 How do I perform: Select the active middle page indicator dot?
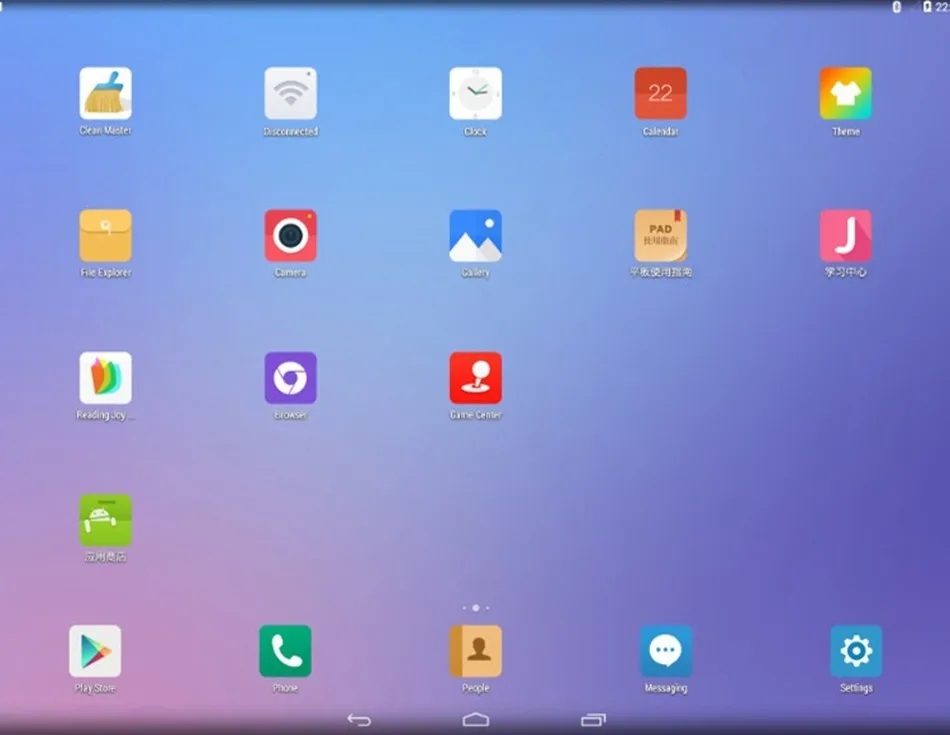click(476, 608)
